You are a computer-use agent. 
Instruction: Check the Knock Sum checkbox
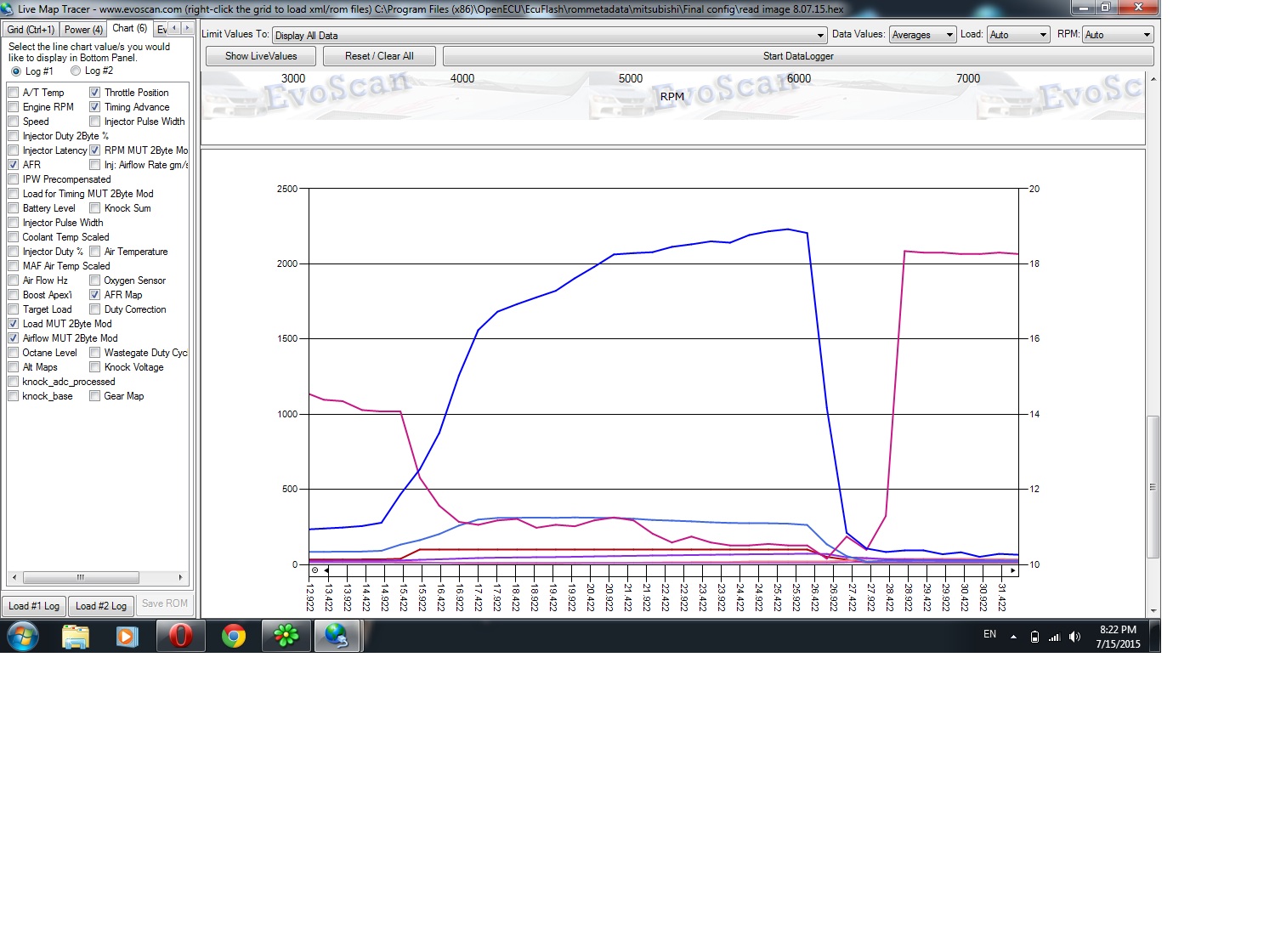(x=95, y=208)
